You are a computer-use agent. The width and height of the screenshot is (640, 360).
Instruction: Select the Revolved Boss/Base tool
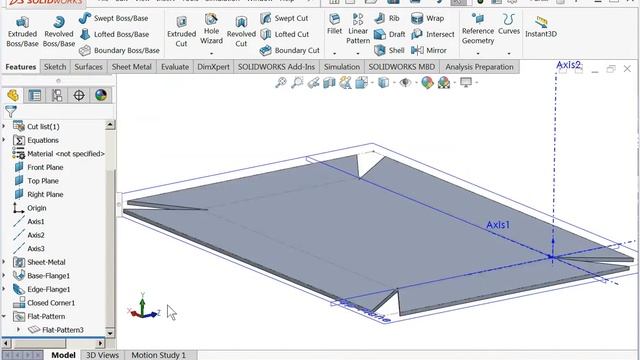tap(59, 31)
